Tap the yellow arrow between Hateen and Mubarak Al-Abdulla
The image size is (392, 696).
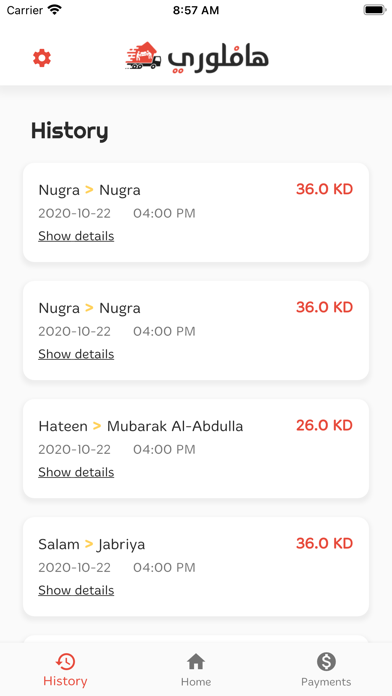pyautogui.click(x=97, y=426)
